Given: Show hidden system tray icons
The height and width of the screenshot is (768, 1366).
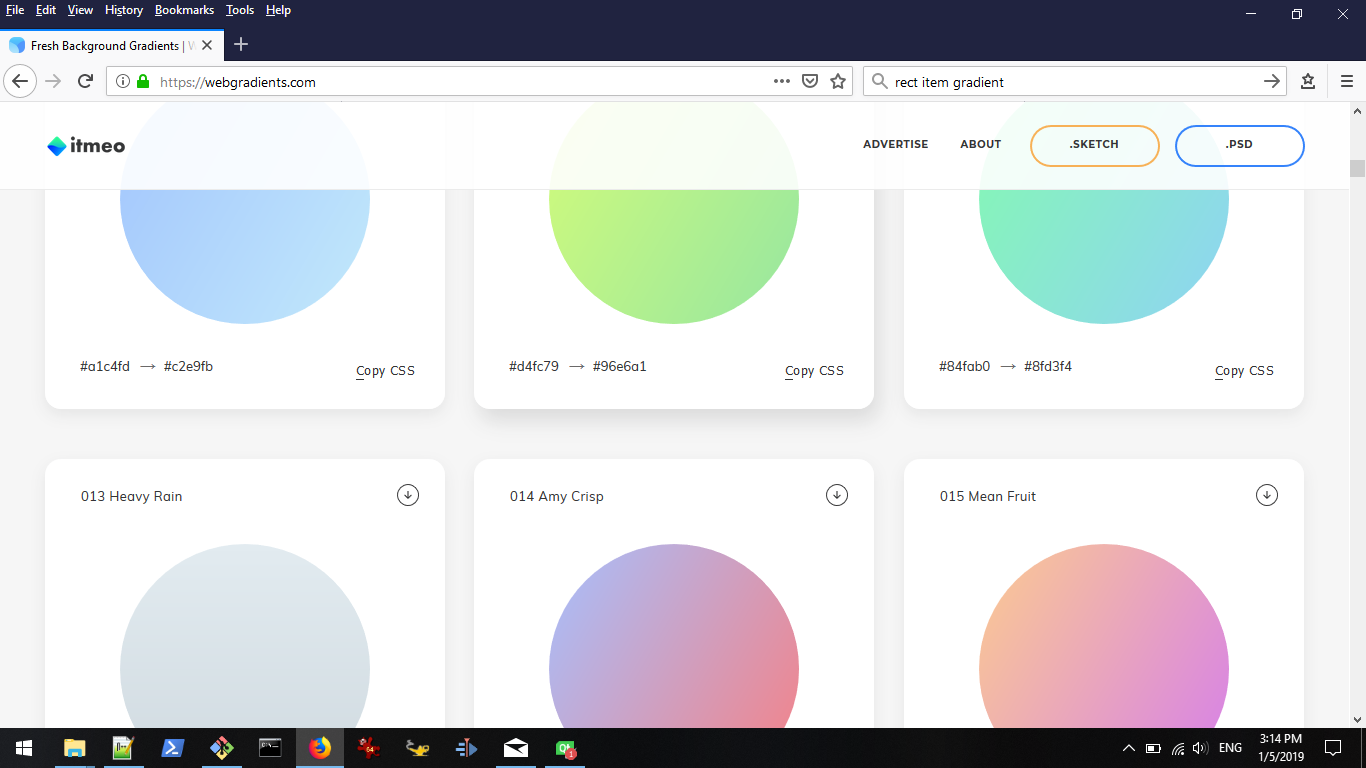Looking at the screenshot, I should pyautogui.click(x=1129, y=748).
